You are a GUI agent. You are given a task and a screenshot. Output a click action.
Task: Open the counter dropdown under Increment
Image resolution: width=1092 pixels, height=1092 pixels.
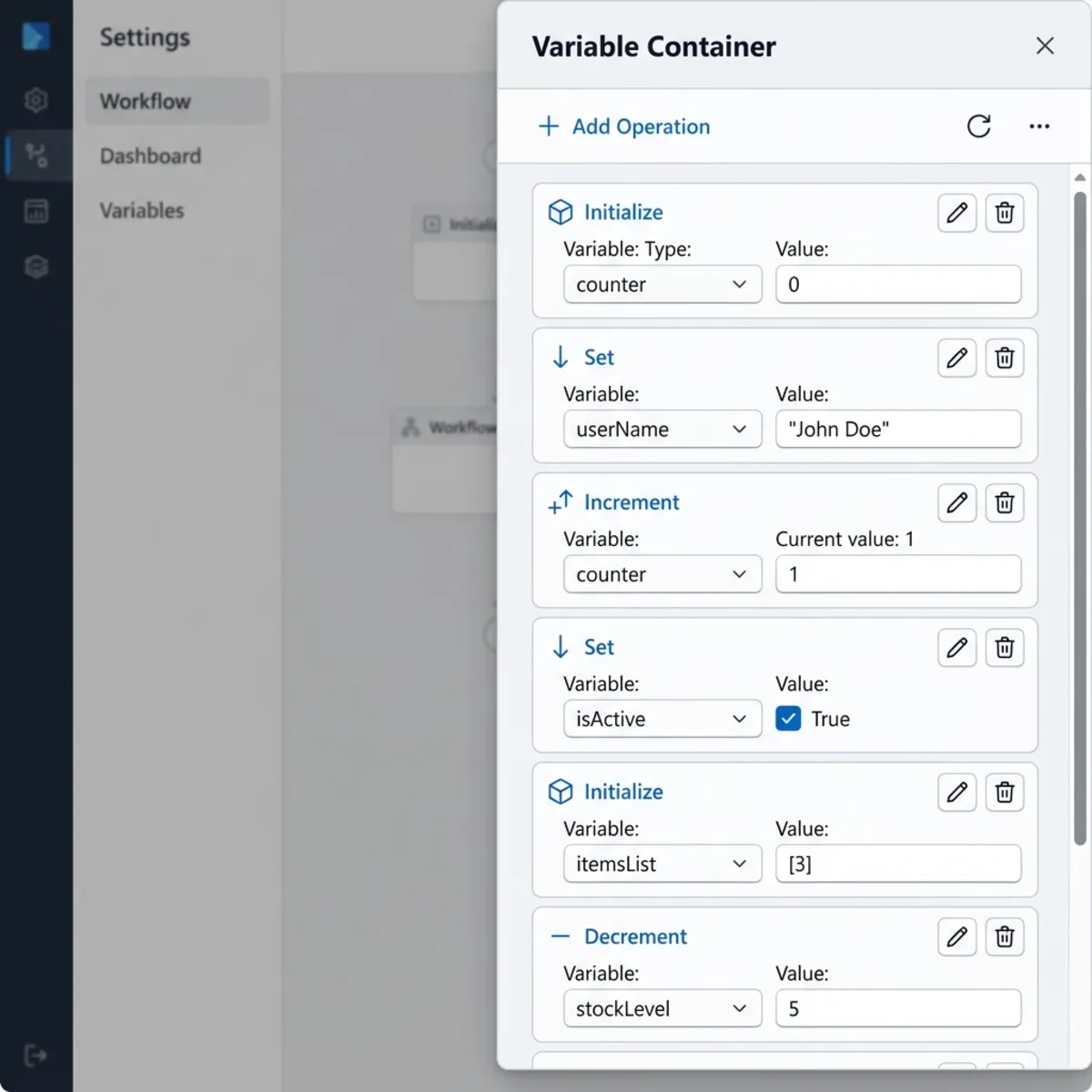(x=662, y=574)
